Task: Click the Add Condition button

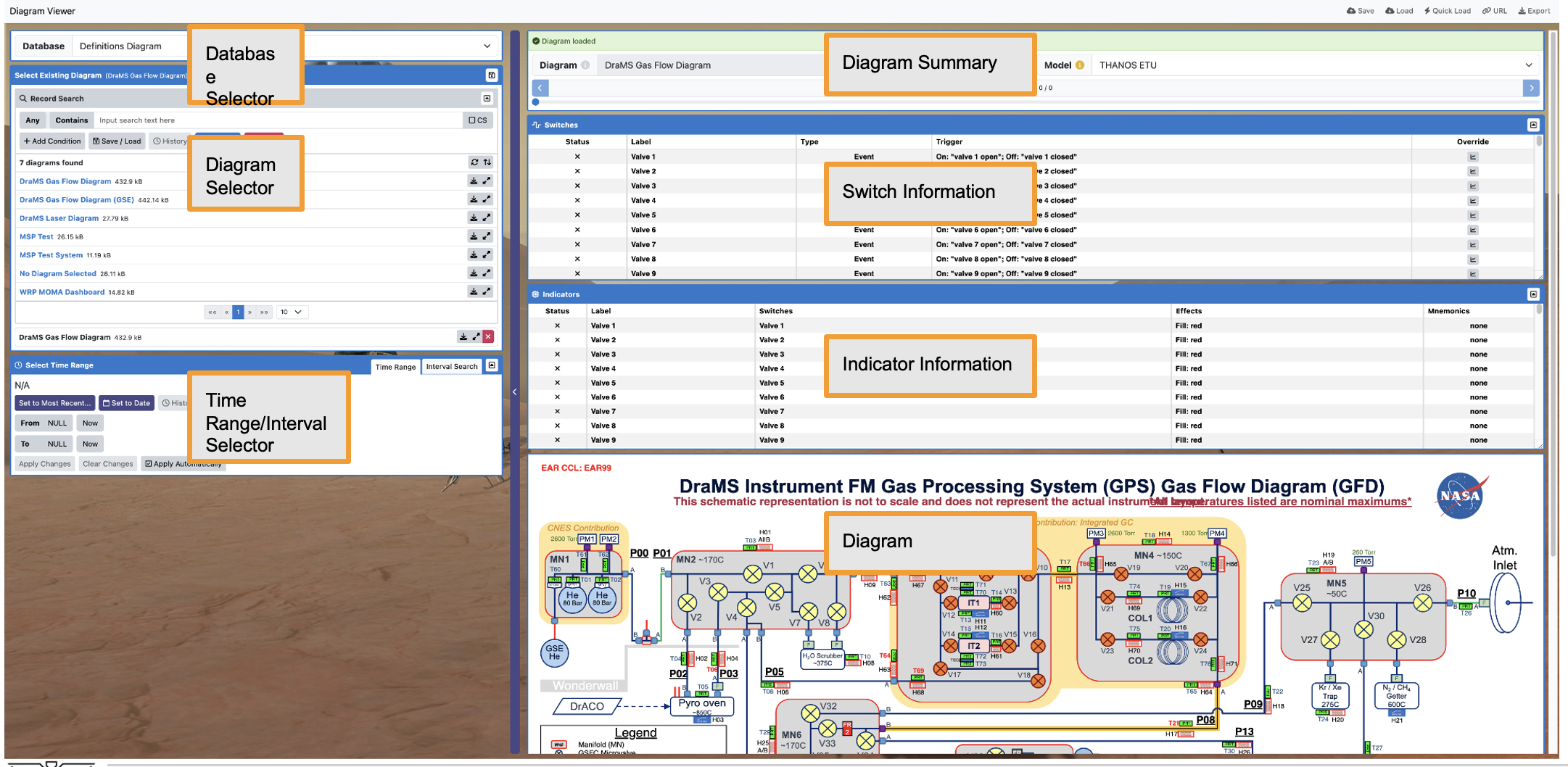Action: pos(52,141)
